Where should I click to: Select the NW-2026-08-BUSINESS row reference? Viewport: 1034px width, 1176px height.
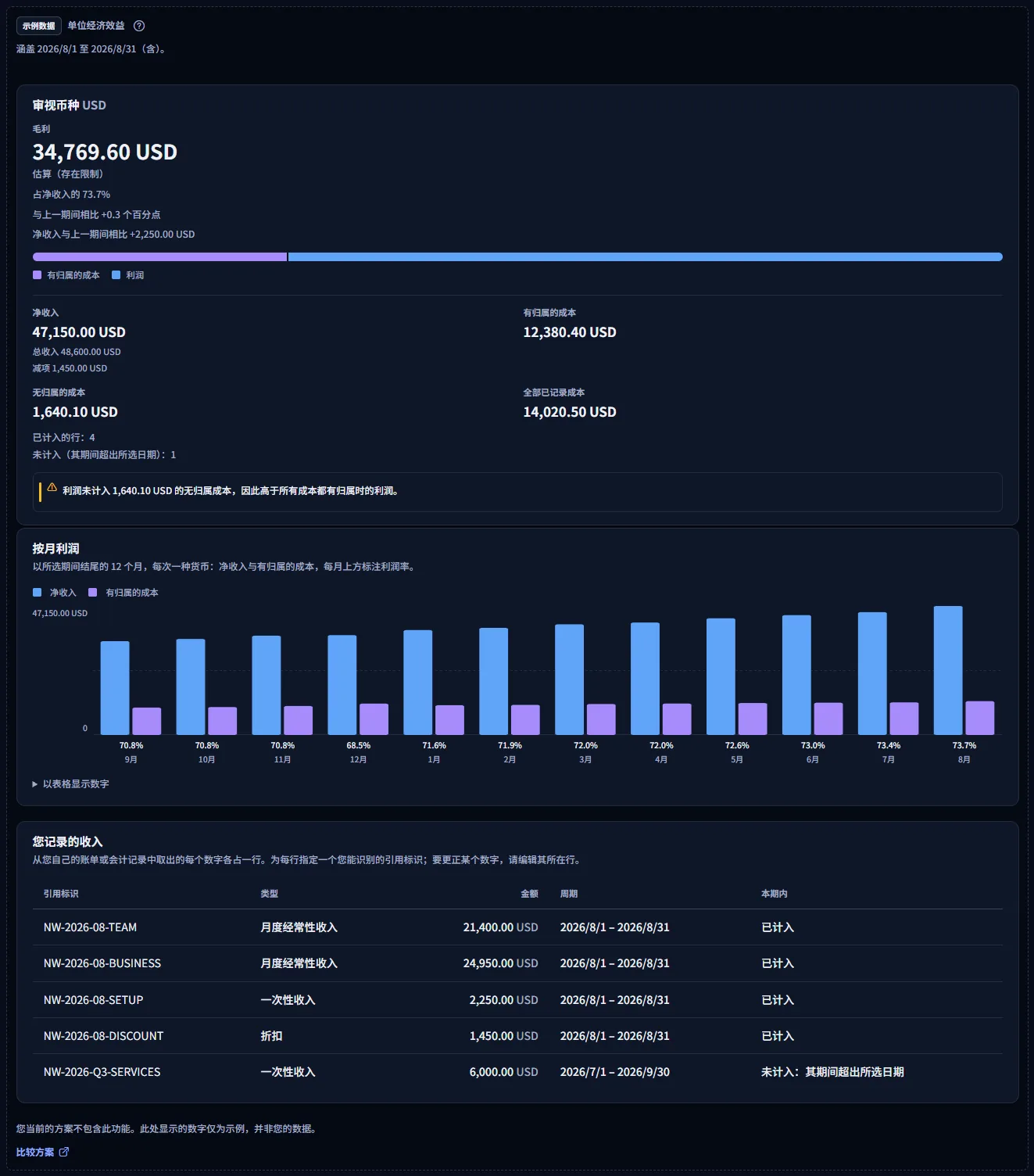(102, 963)
